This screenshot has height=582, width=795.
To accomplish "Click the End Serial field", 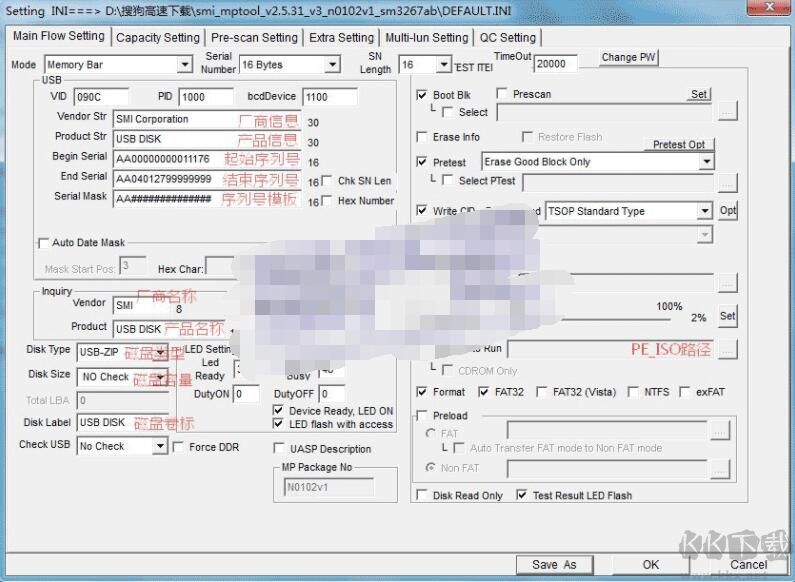I will point(207,179).
